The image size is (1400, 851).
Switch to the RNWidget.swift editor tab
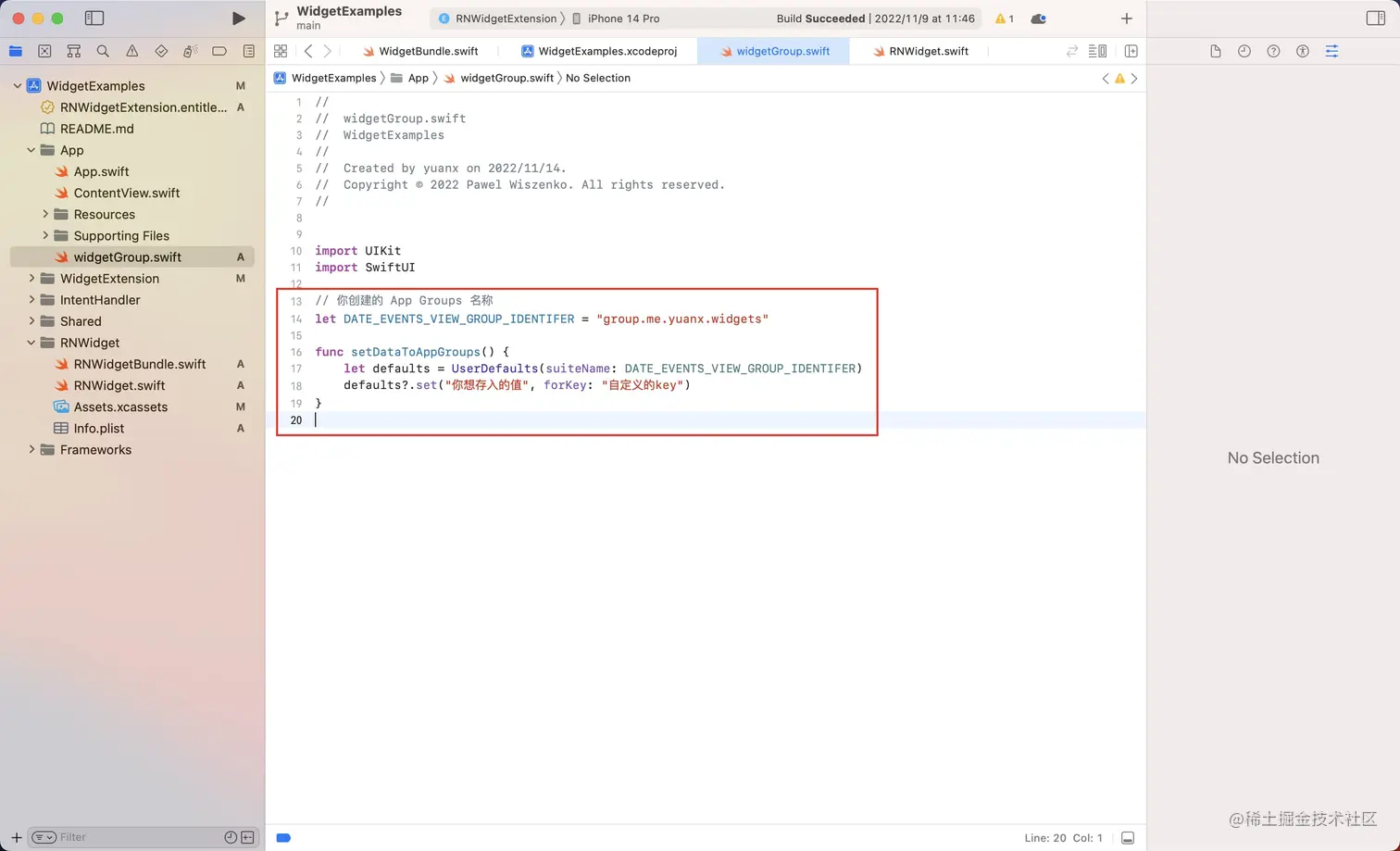click(920, 51)
